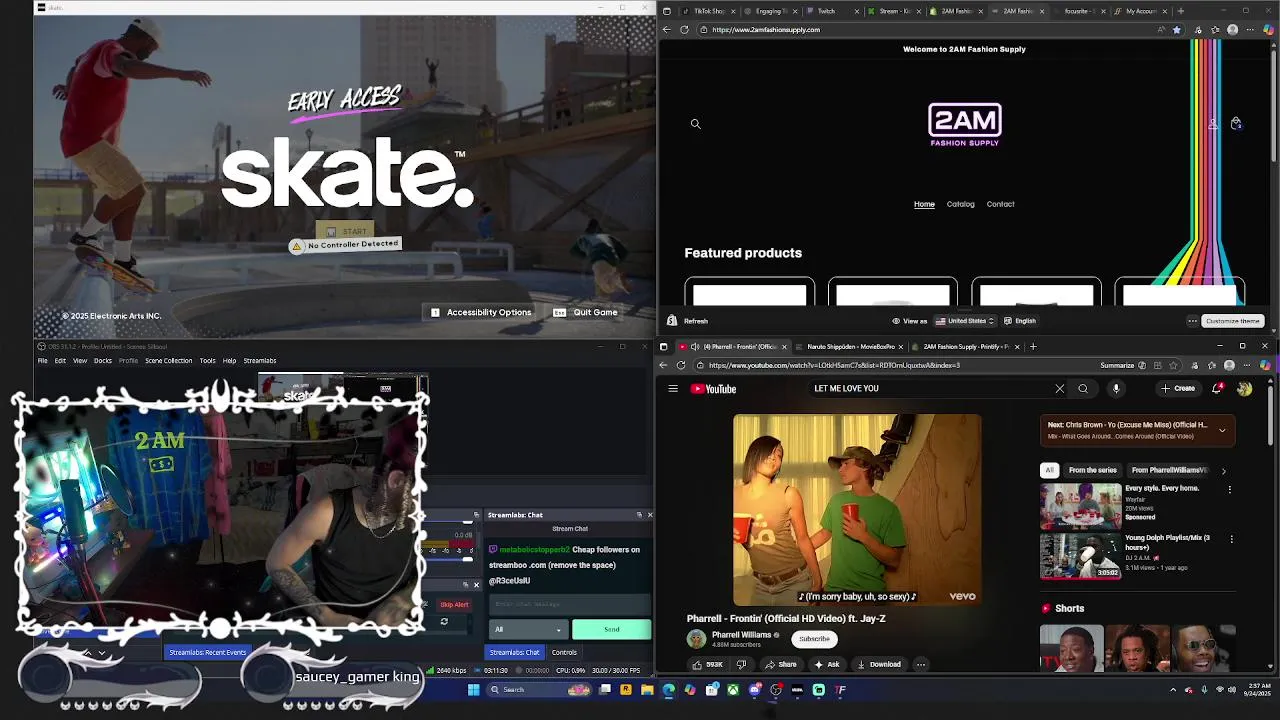This screenshot has height=720, width=1280.
Task: Open the OBS Streamlabs menu
Action: pyautogui.click(x=260, y=360)
